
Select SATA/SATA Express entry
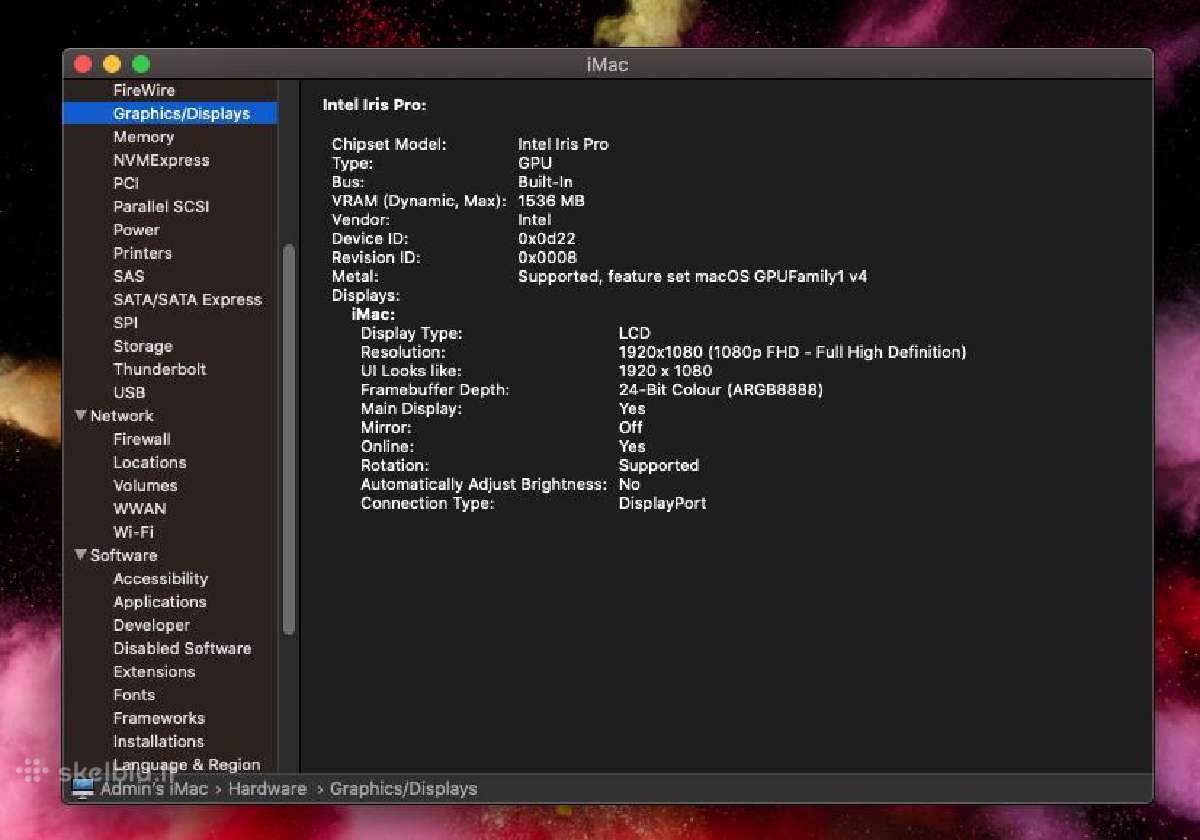(187, 299)
